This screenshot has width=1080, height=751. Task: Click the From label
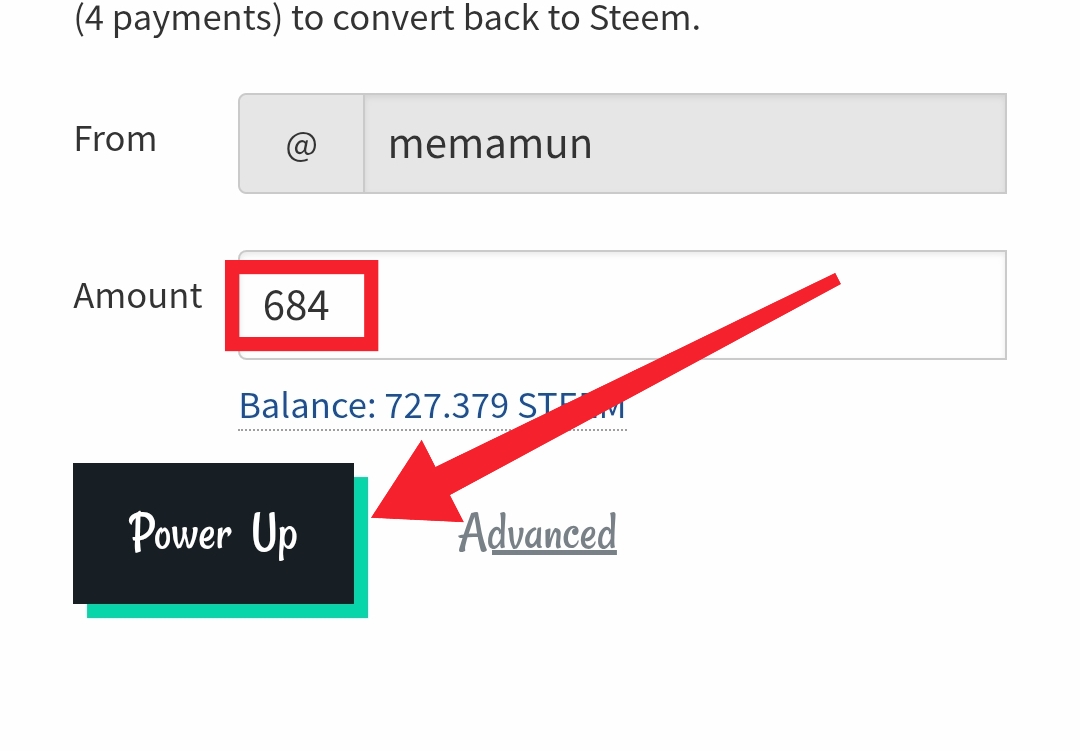click(115, 139)
